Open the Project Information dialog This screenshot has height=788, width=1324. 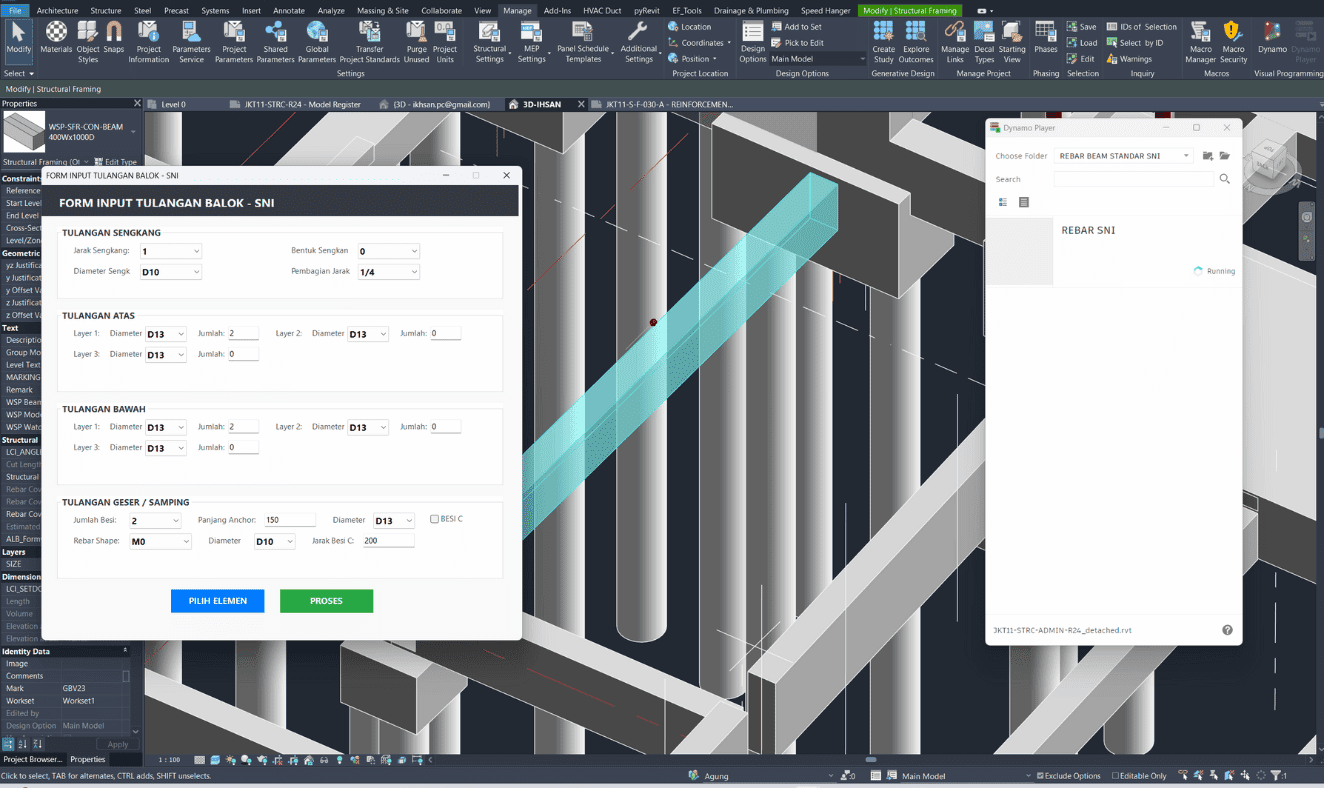(x=149, y=38)
